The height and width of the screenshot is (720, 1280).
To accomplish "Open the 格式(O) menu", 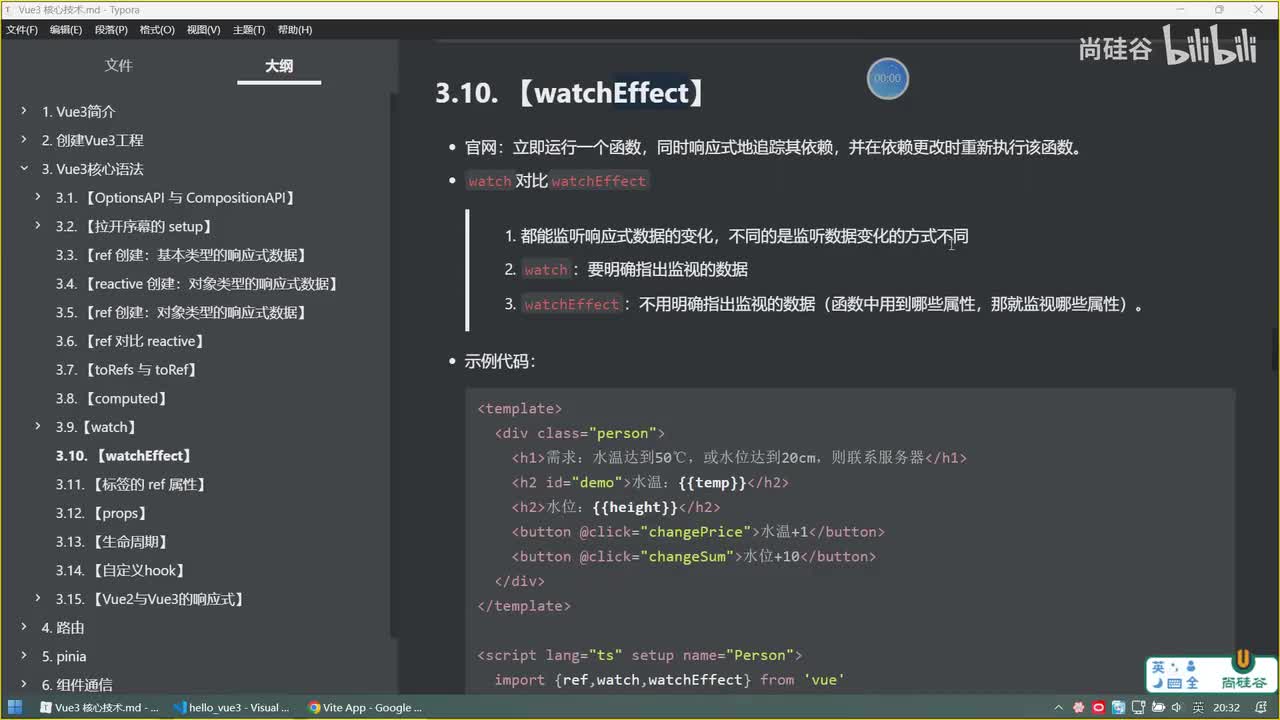I will [157, 30].
